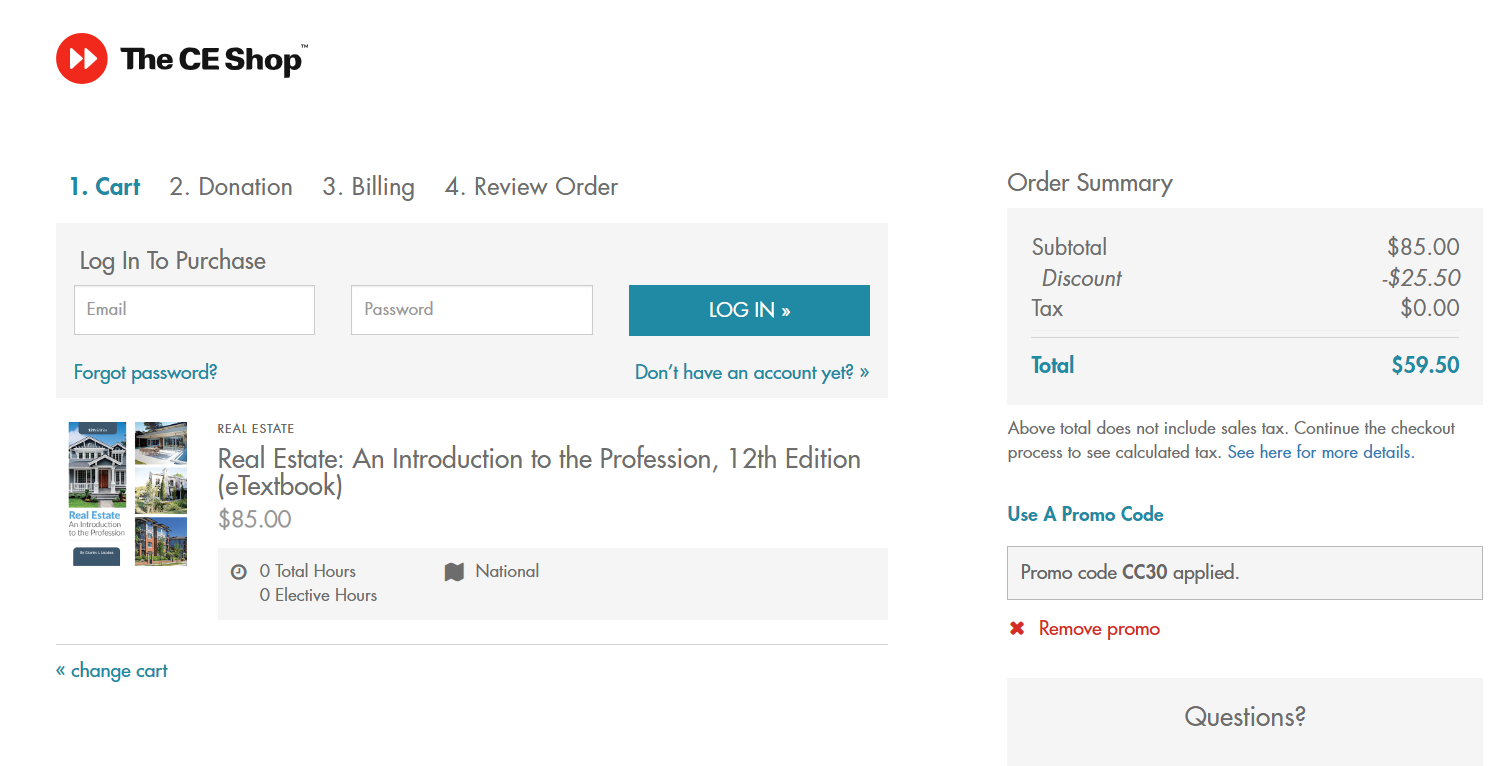Click the red X beside Remove promo
Image resolution: width=1492 pixels, height=766 pixels.
pos(1016,628)
